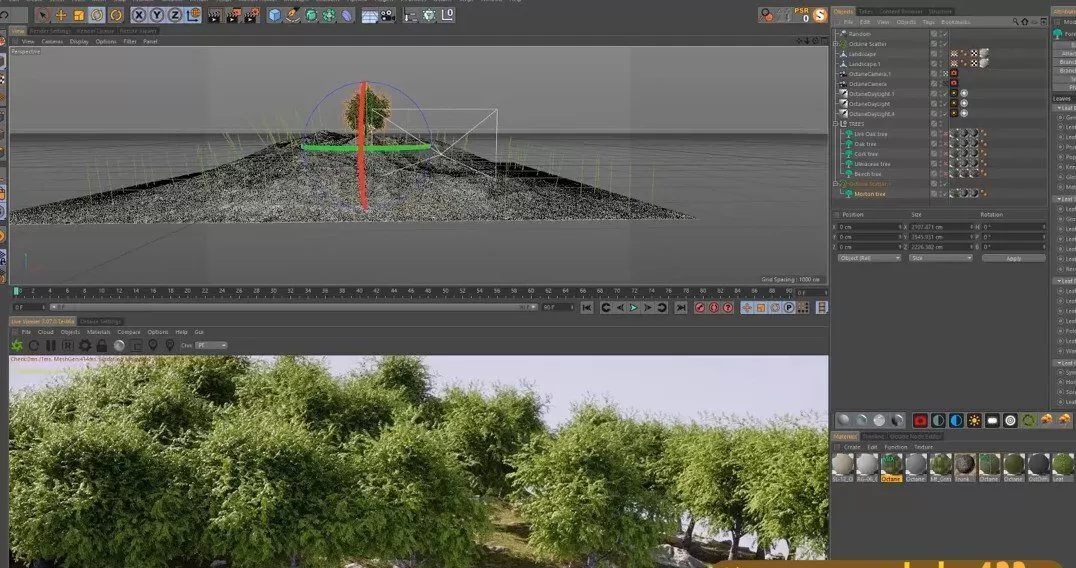The image size is (1076, 568).
Task: Toggle enable checkmark for Octane Scatter
Action: [944, 44]
